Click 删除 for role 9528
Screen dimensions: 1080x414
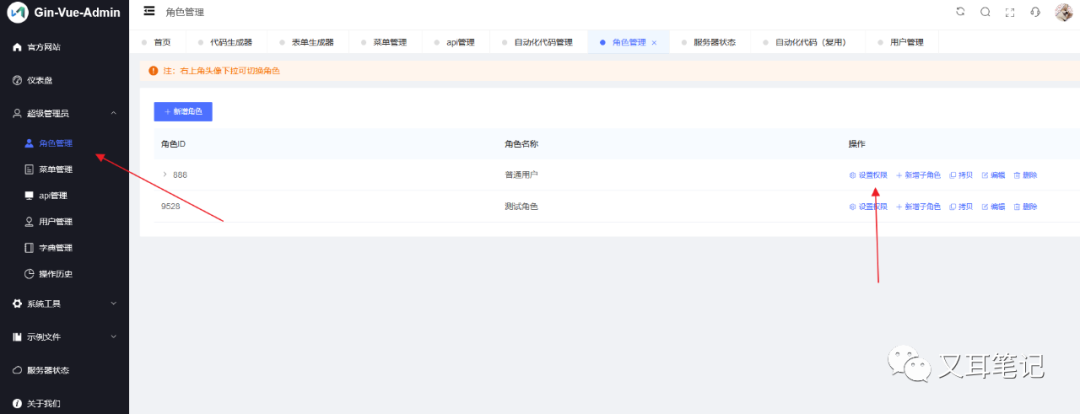(x=1026, y=206)
